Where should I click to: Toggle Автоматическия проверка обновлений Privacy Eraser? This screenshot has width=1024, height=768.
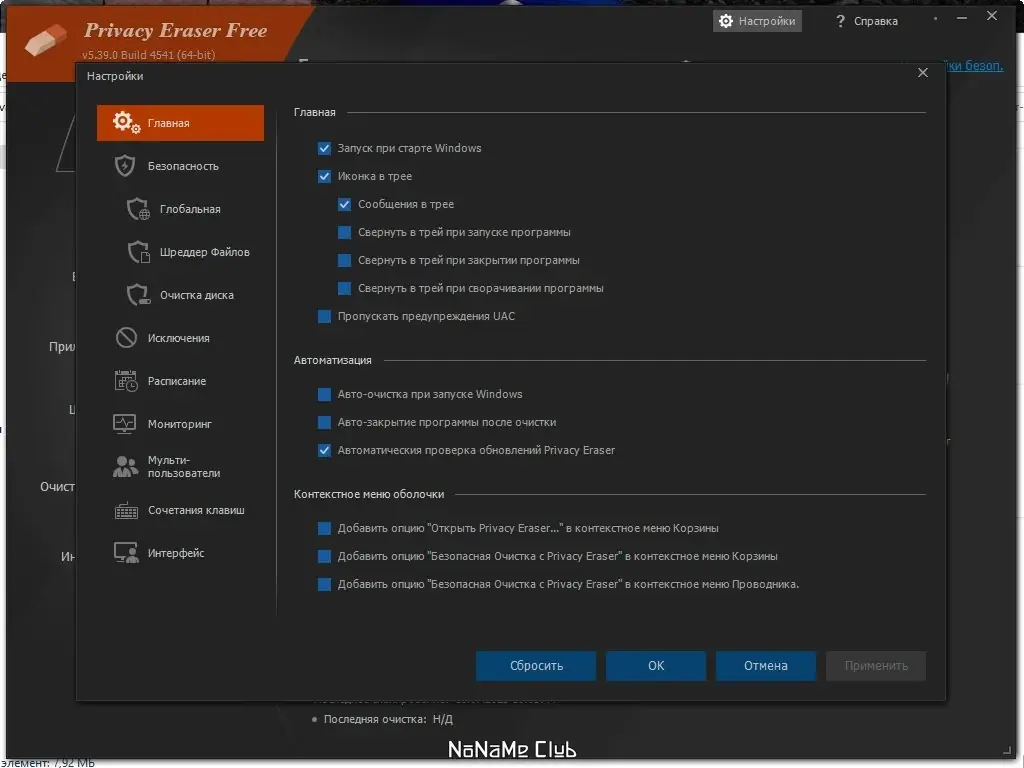(325, 451)
